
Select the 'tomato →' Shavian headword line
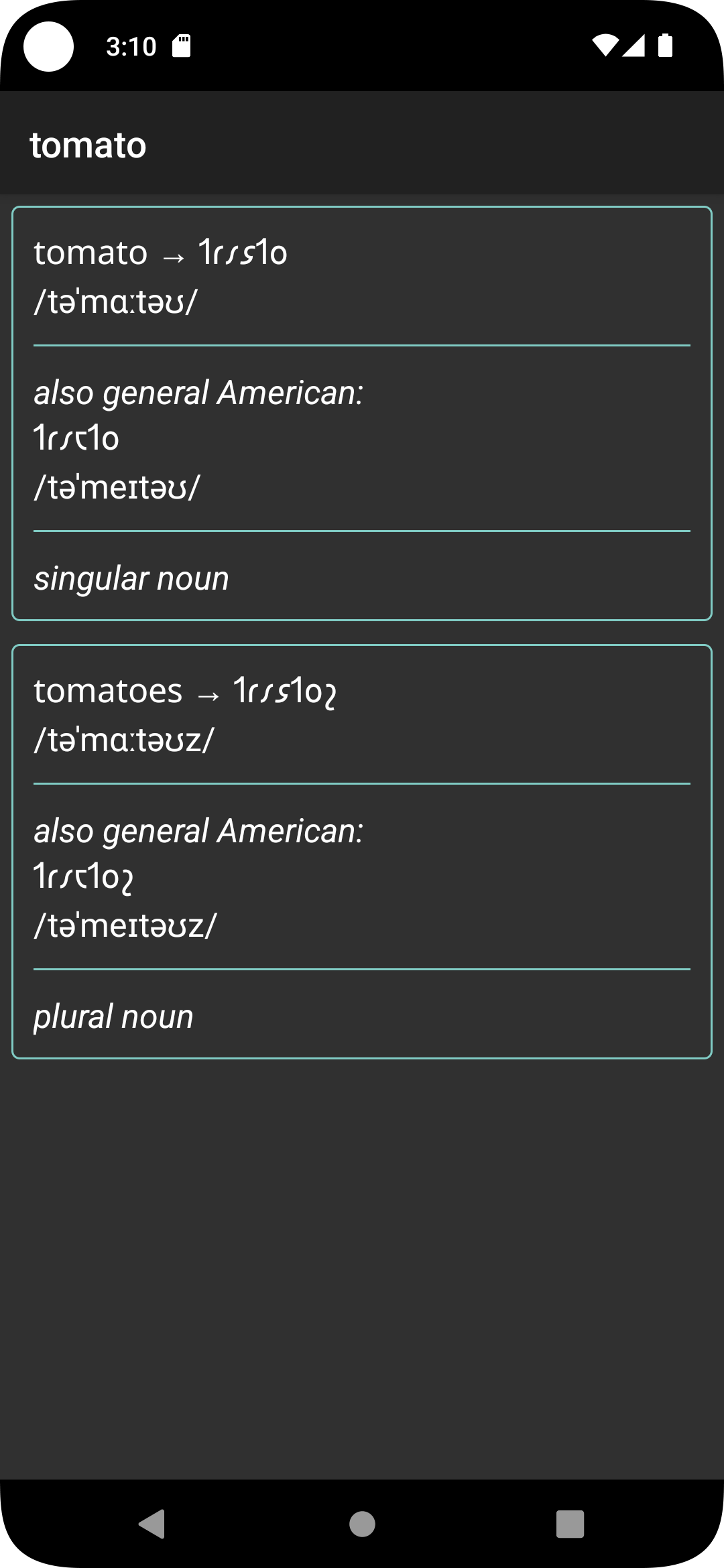[x=161, y=253]
